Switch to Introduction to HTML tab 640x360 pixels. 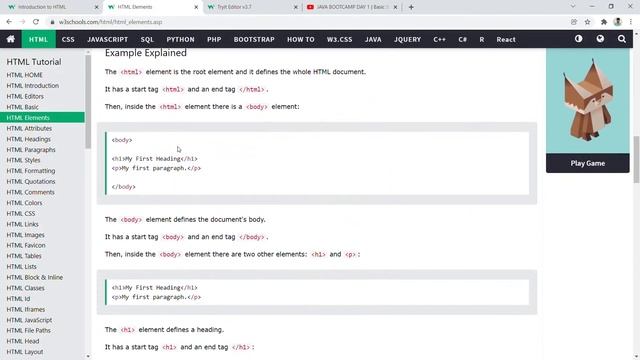click(51, 7)
